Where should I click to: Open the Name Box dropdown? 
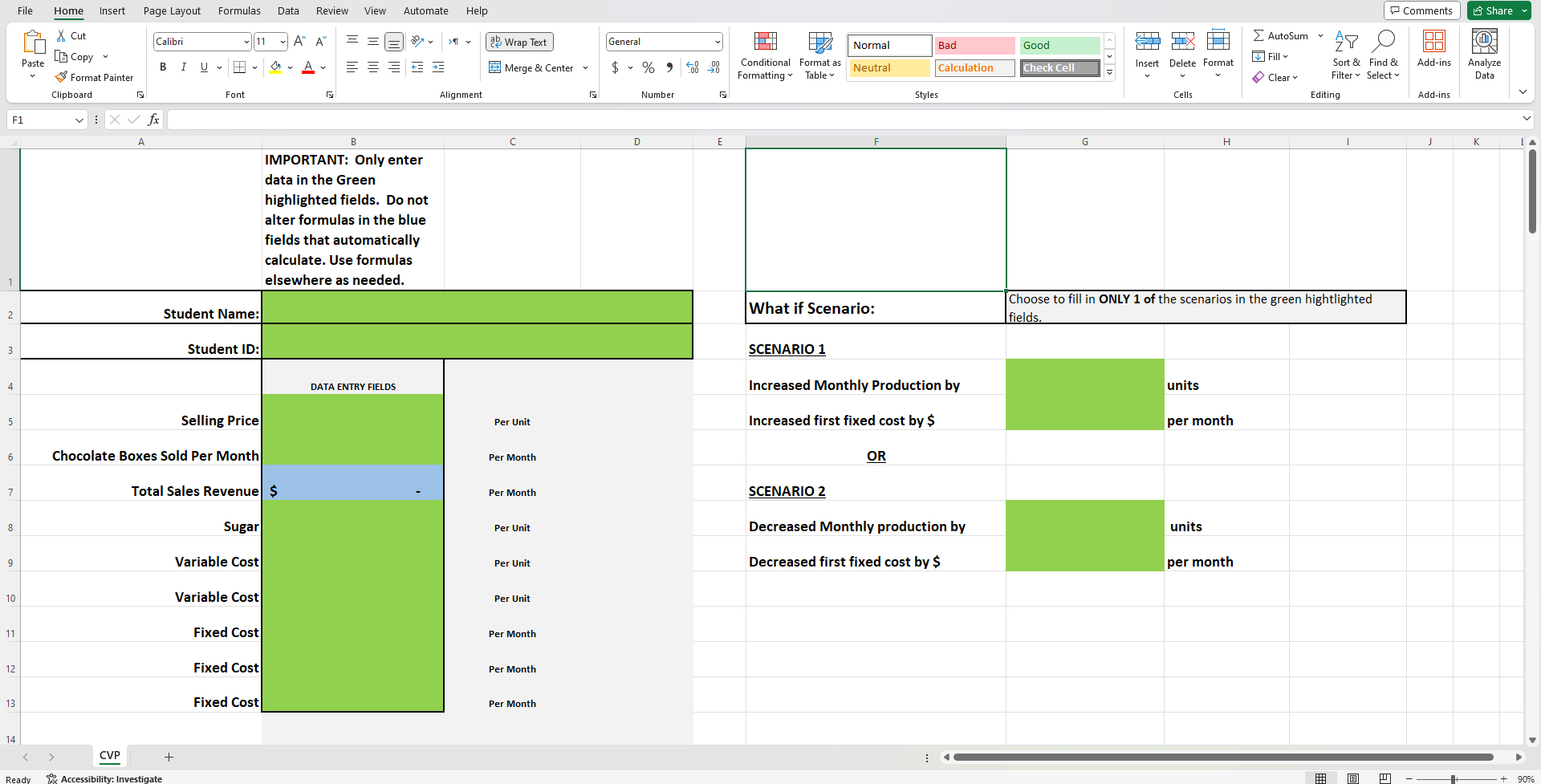pyautogui.click(x=79, y=120)
